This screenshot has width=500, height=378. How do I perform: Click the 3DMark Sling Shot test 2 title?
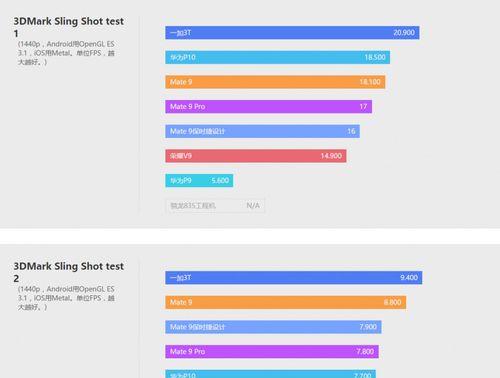point(69,272)
